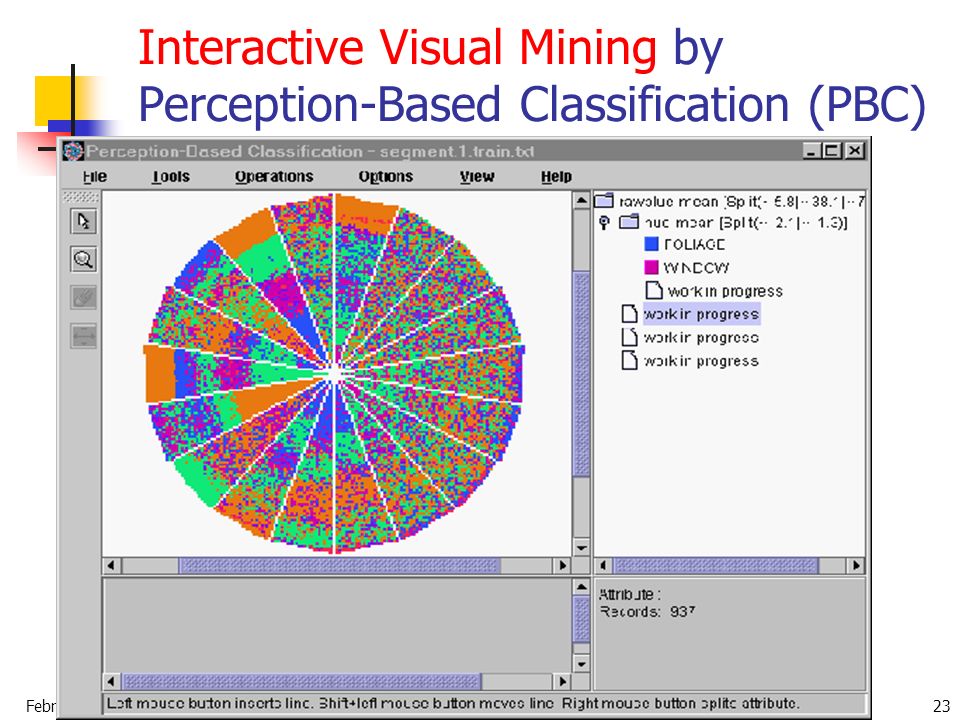
Task: Click the top-level folder icon in tree
Action: [x=604, y=201]
